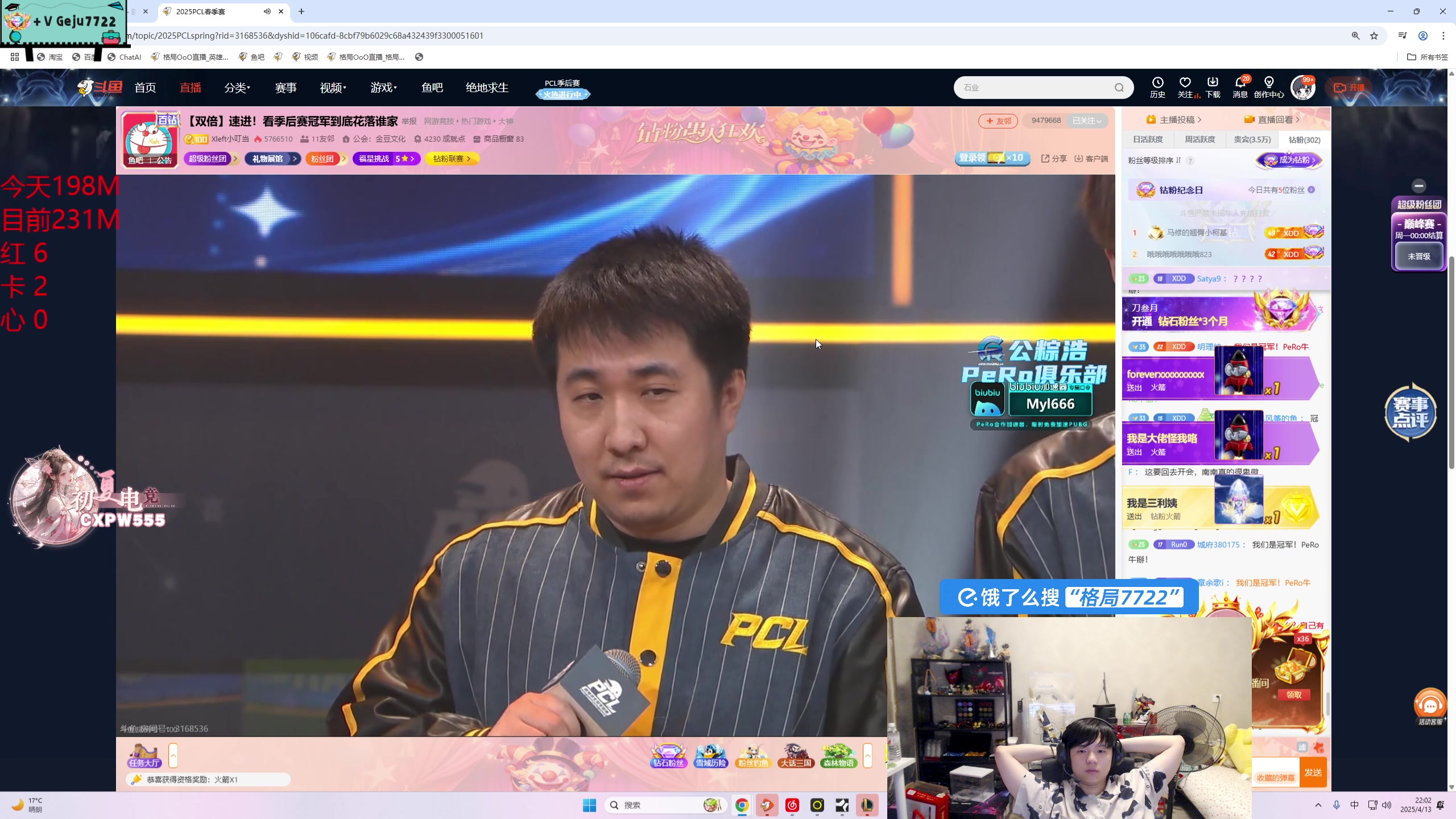Click 客户端 client download icon
The height and width of the screenshot is (819, 1456).
(x=1091, y=159)
